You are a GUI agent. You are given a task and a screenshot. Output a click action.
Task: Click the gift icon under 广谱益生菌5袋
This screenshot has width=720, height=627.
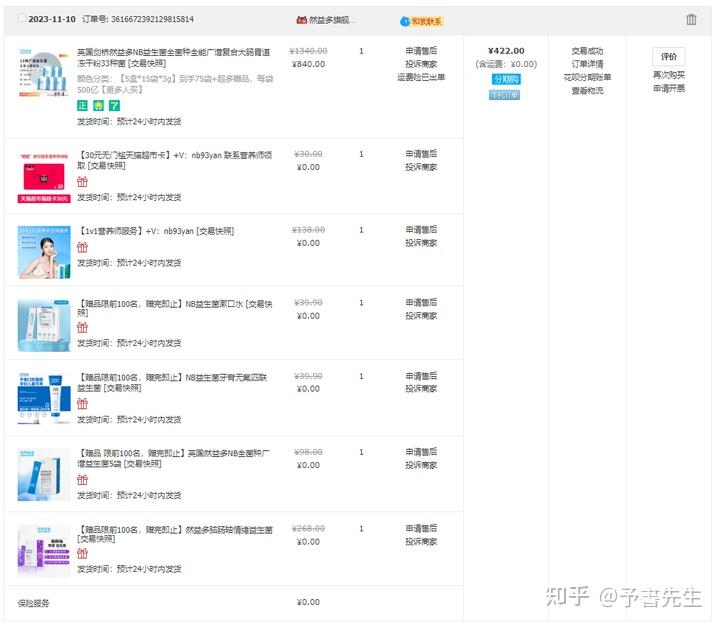(82, 480)
